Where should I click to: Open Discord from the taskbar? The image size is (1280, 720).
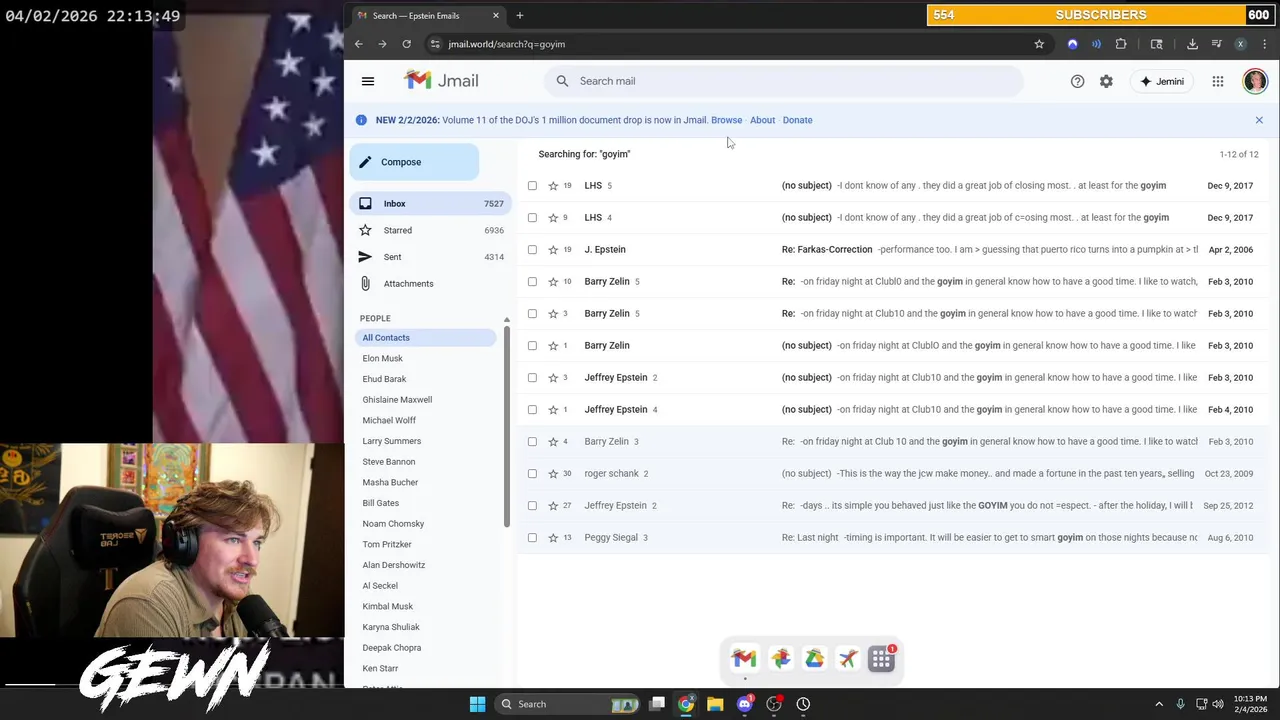point(744,704)
